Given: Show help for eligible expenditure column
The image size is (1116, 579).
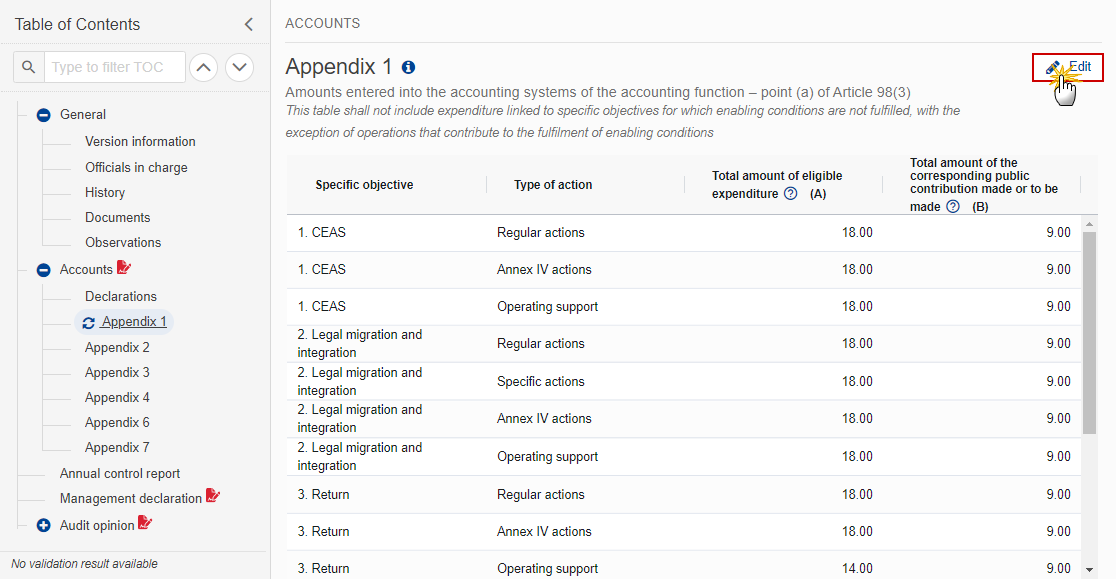Looking at the screenshot, I should (791, 193).
